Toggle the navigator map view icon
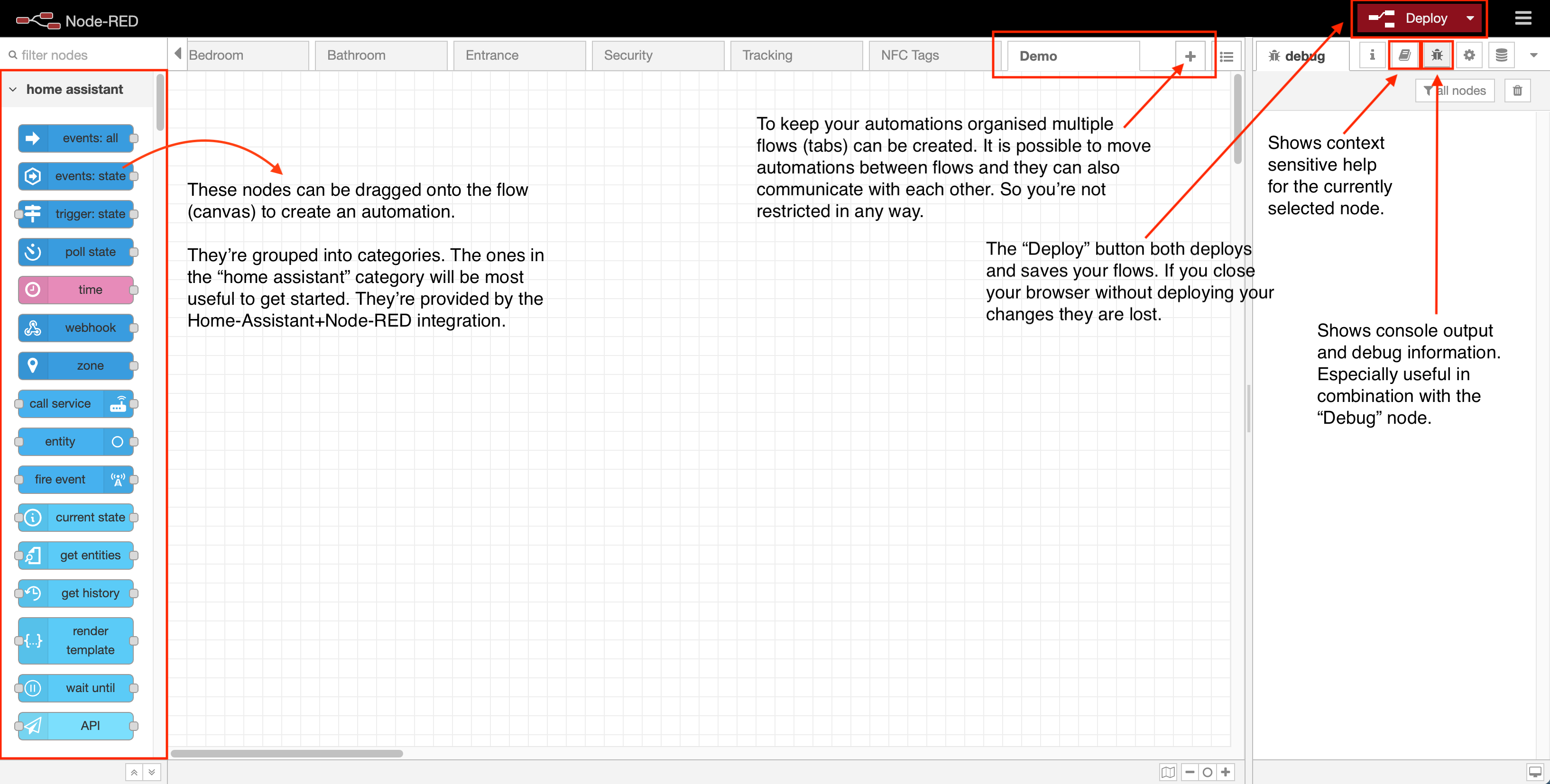This screenshot has height=784, width=1550. [1168, 772]
